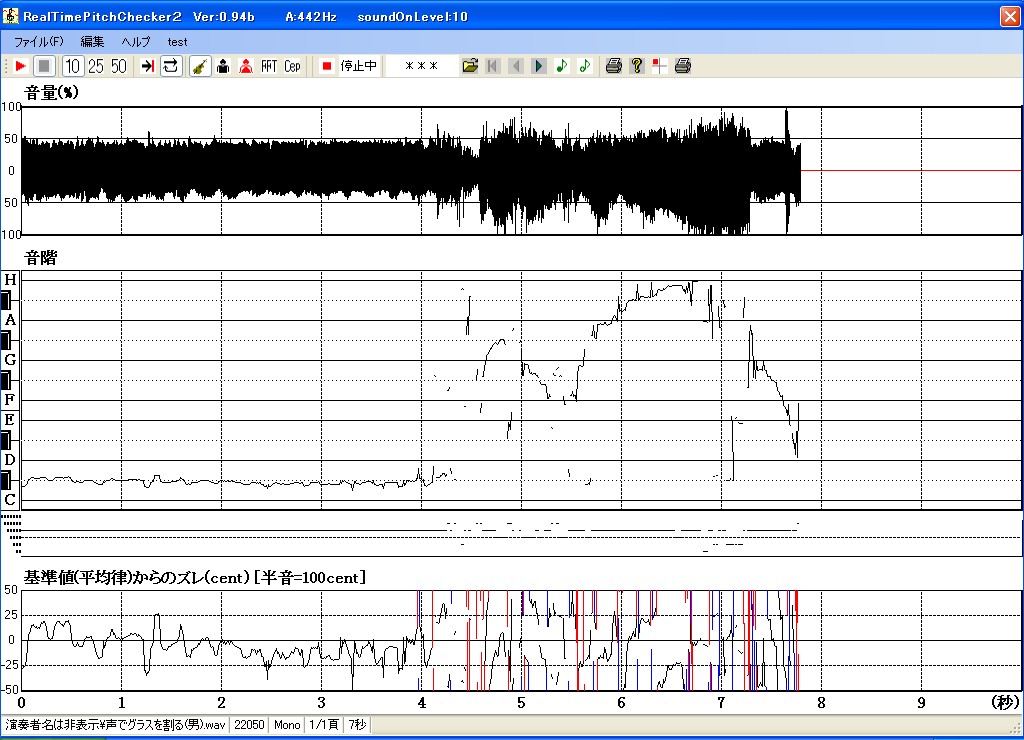Screen dimensions: 1024x740
Task: Select the violin instrument mode icon
Action: 200,66
